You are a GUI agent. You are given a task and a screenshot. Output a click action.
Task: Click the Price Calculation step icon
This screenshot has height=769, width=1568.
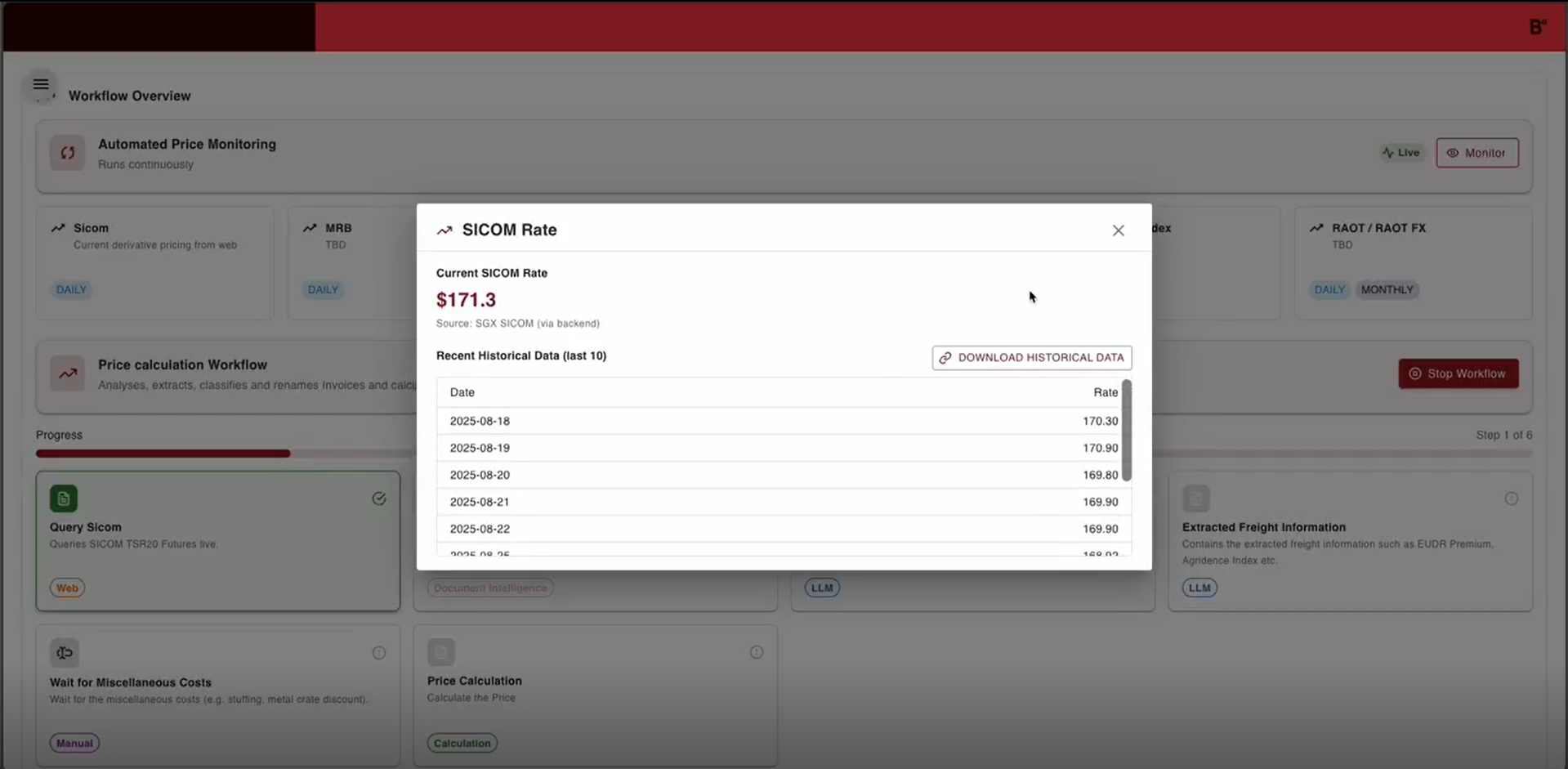pyautogui.click(x=441, y=652)
